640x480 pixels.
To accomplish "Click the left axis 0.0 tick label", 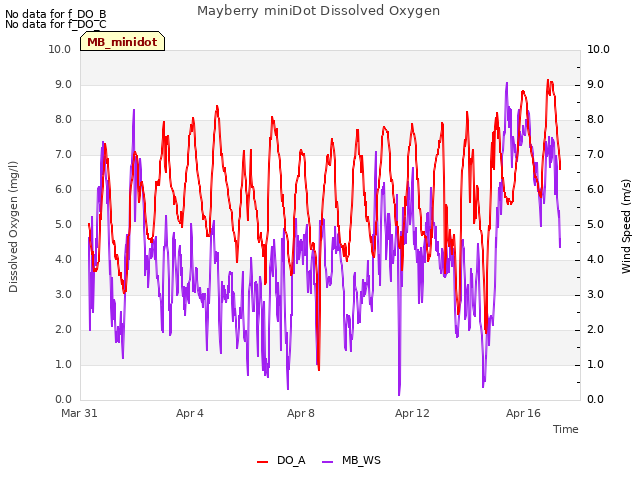I will (x=63, y=400).
